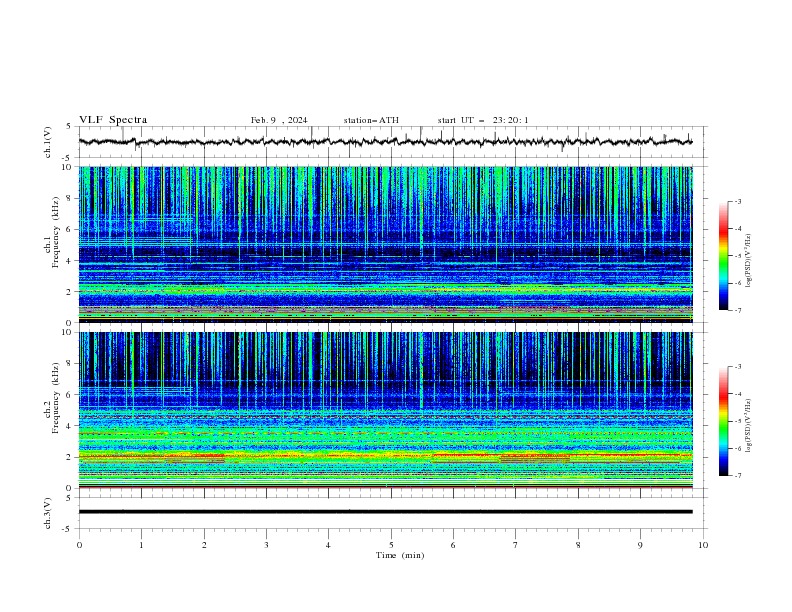Click the "VLF Spectra" title text
This screenshot has width=792, height=612.
pos(113,120)
